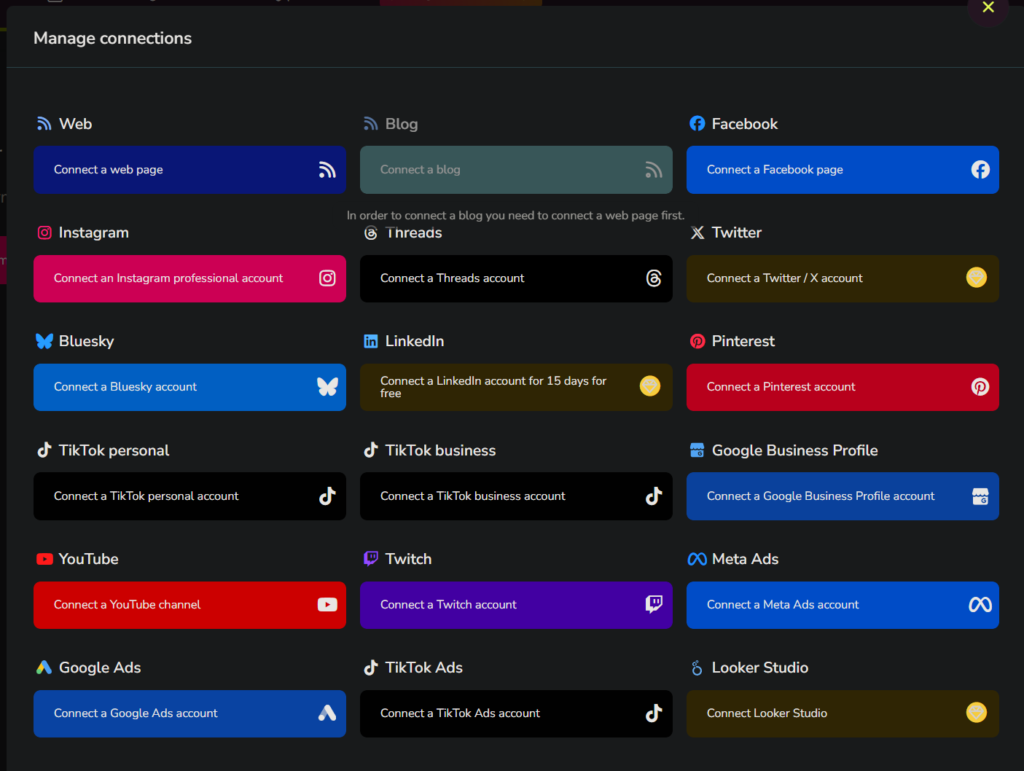
Task: Click the Facebook logo in Facebook button
Action: pyautogui.click(x=980, y=170)
